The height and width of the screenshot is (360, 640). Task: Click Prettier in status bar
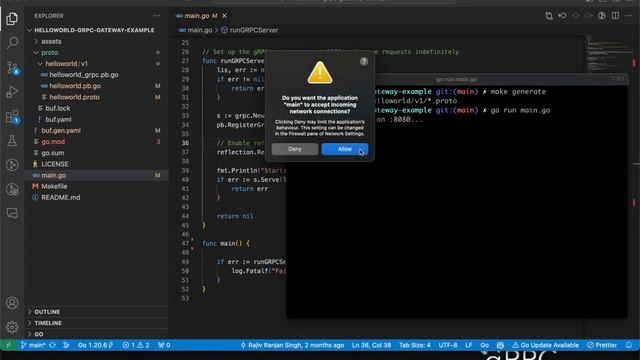[x=602, y=345]
